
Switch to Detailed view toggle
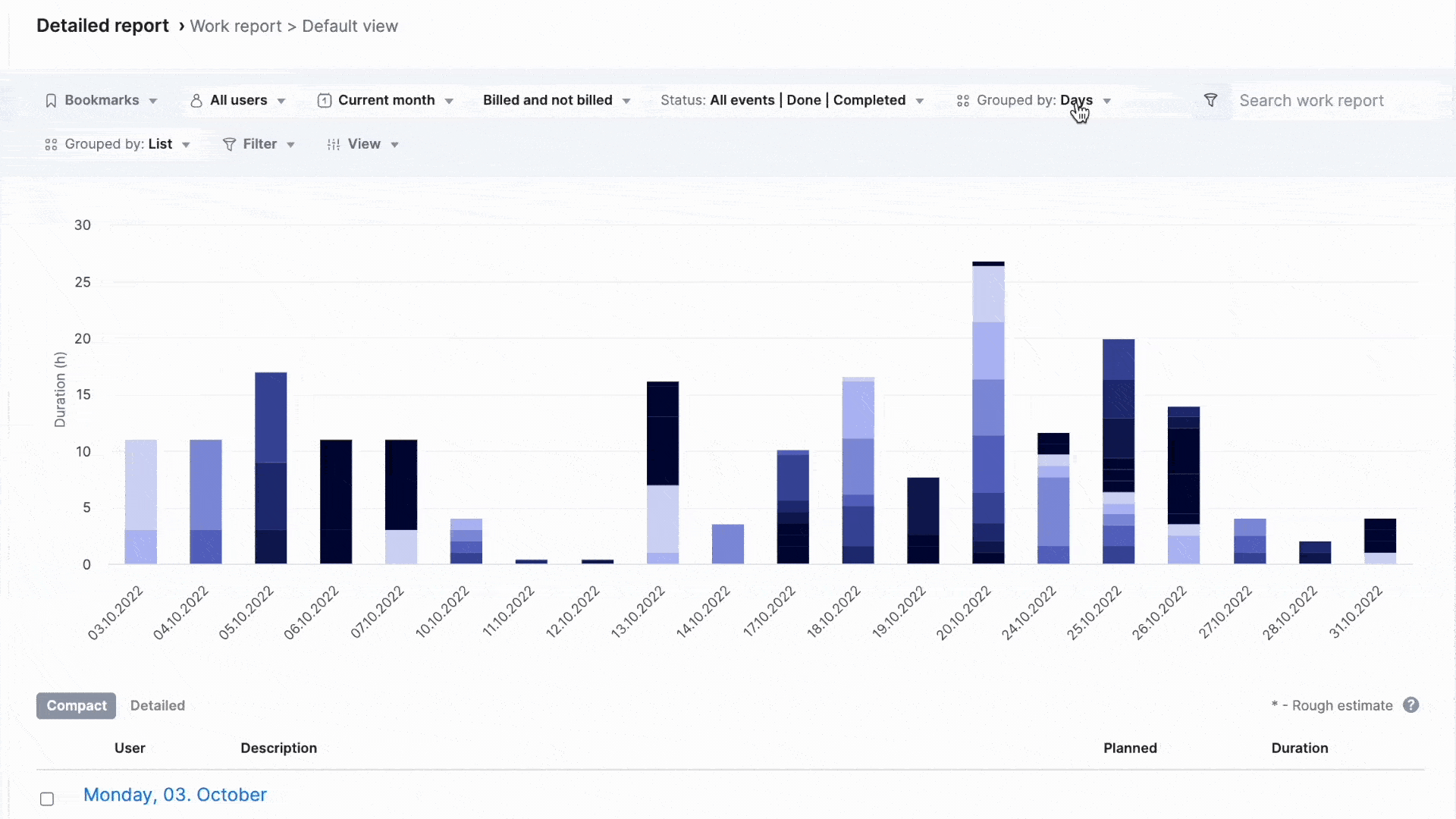(157, 705)
